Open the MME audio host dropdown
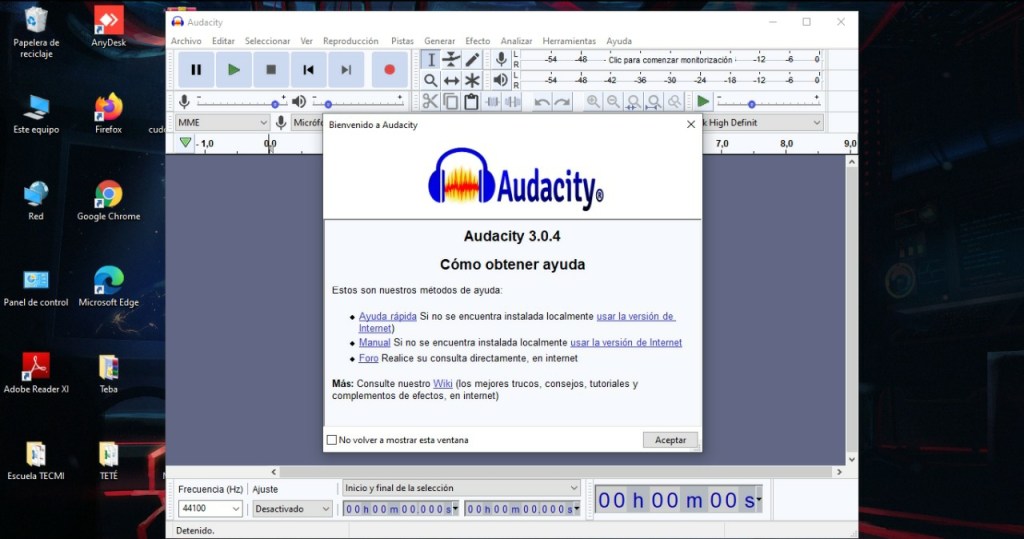This screenshot has height=539, width=1024. tap(222, 122)
